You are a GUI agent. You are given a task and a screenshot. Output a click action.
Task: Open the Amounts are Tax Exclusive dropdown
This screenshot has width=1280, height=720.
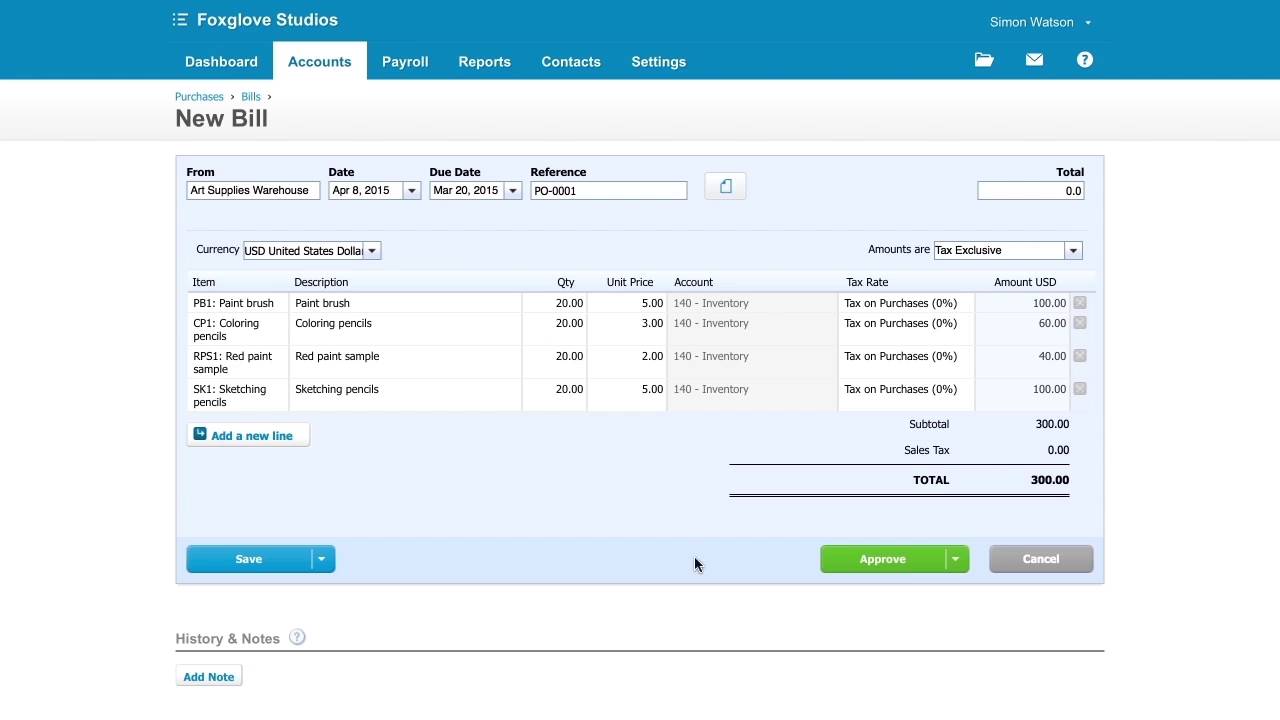[x=1072, y=251]
